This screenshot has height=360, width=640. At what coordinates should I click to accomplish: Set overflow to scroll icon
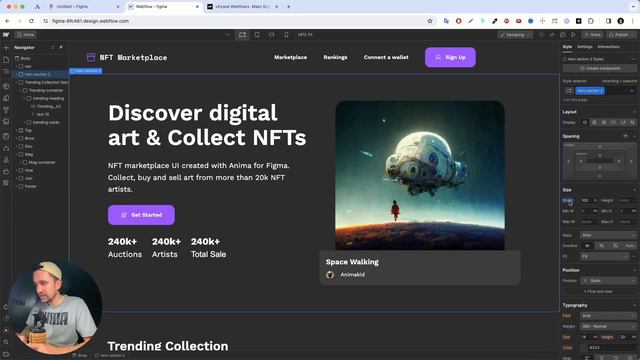click(x=616, y=246)
